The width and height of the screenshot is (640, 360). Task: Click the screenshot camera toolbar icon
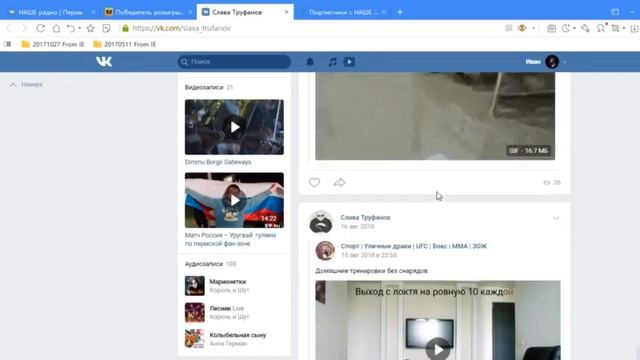click(551, 28)
